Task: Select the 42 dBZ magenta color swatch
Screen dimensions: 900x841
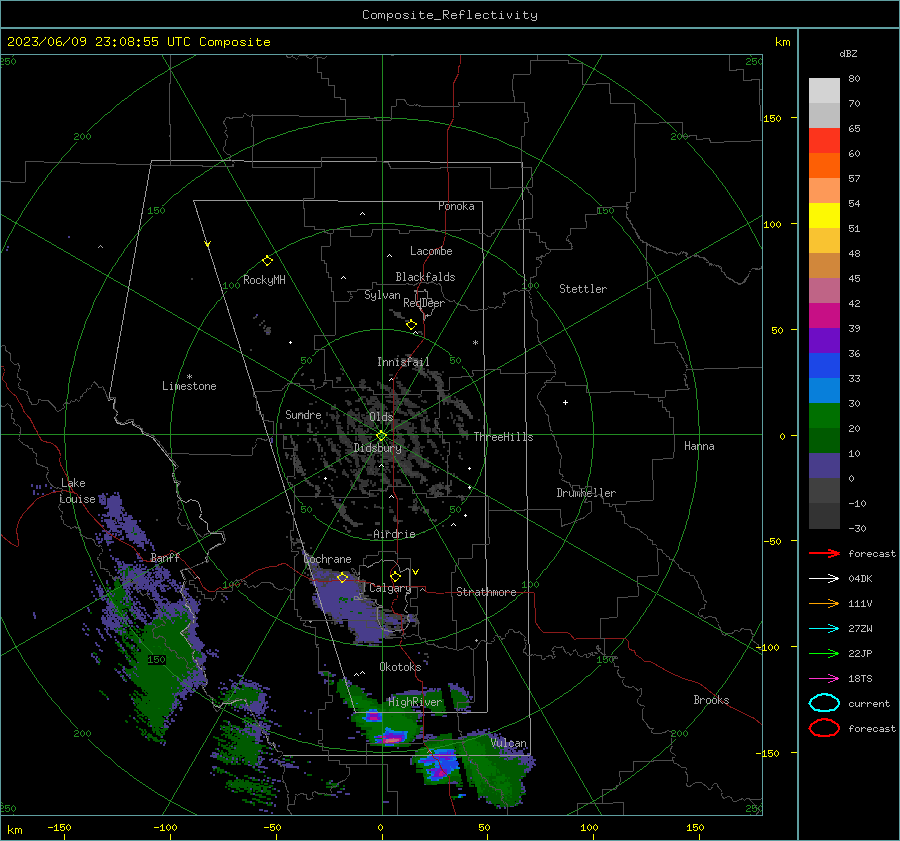Action: click(824, 315)
